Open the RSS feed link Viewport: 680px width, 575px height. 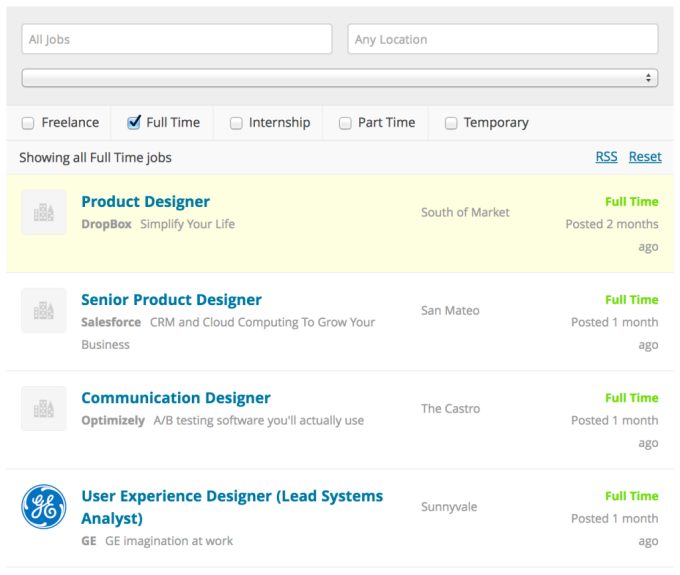coord(606,157)
